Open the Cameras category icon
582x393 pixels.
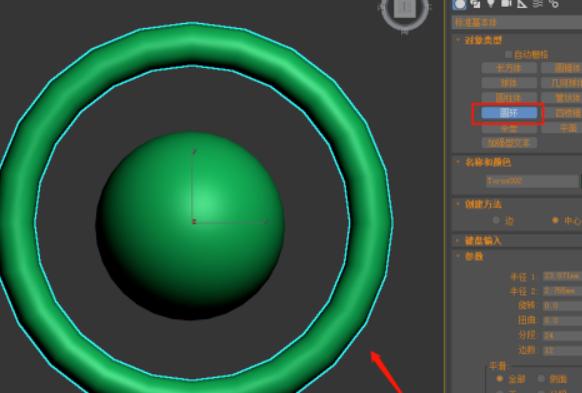(x=506, y=4)
